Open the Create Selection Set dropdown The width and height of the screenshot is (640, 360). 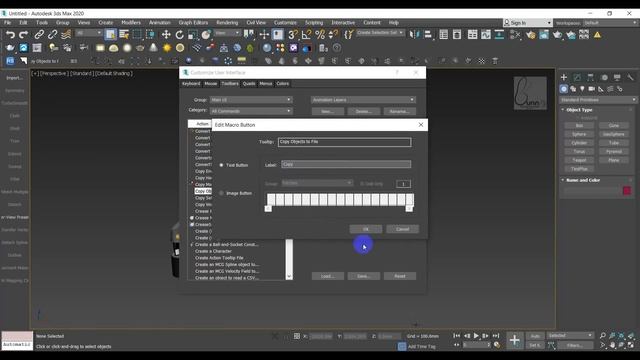tap(380, 33)
